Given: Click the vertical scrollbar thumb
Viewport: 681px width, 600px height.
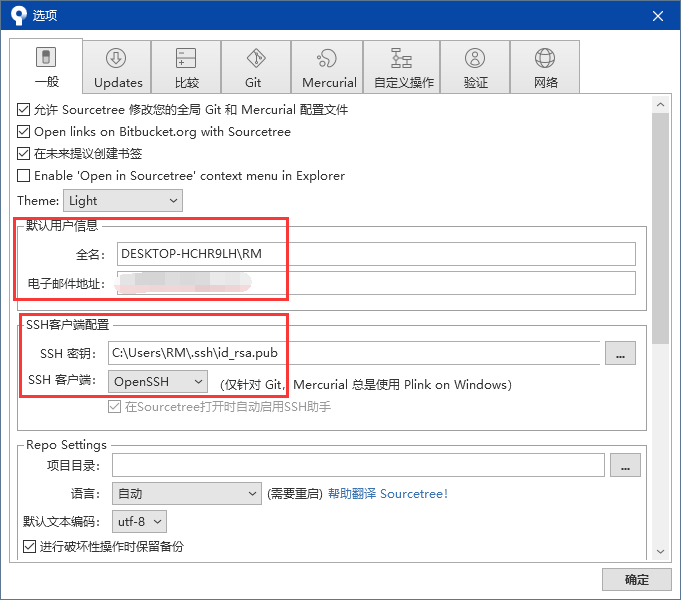Looking at the screenshot, I should tap(661, 229).
